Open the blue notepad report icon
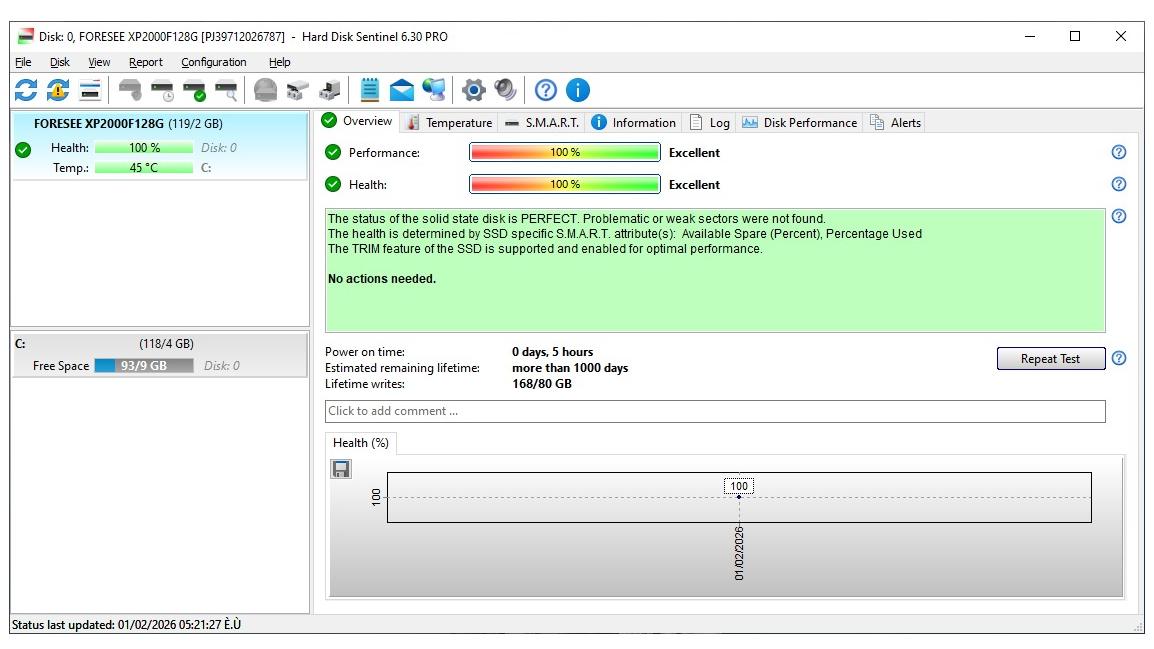 pos(370,90)
